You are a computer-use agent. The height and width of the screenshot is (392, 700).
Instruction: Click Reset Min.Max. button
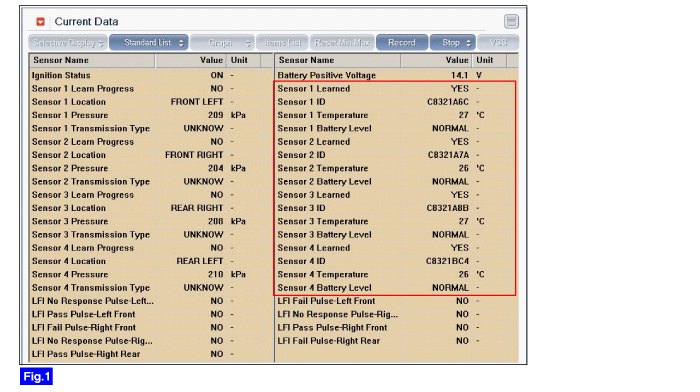coord(342,43)
